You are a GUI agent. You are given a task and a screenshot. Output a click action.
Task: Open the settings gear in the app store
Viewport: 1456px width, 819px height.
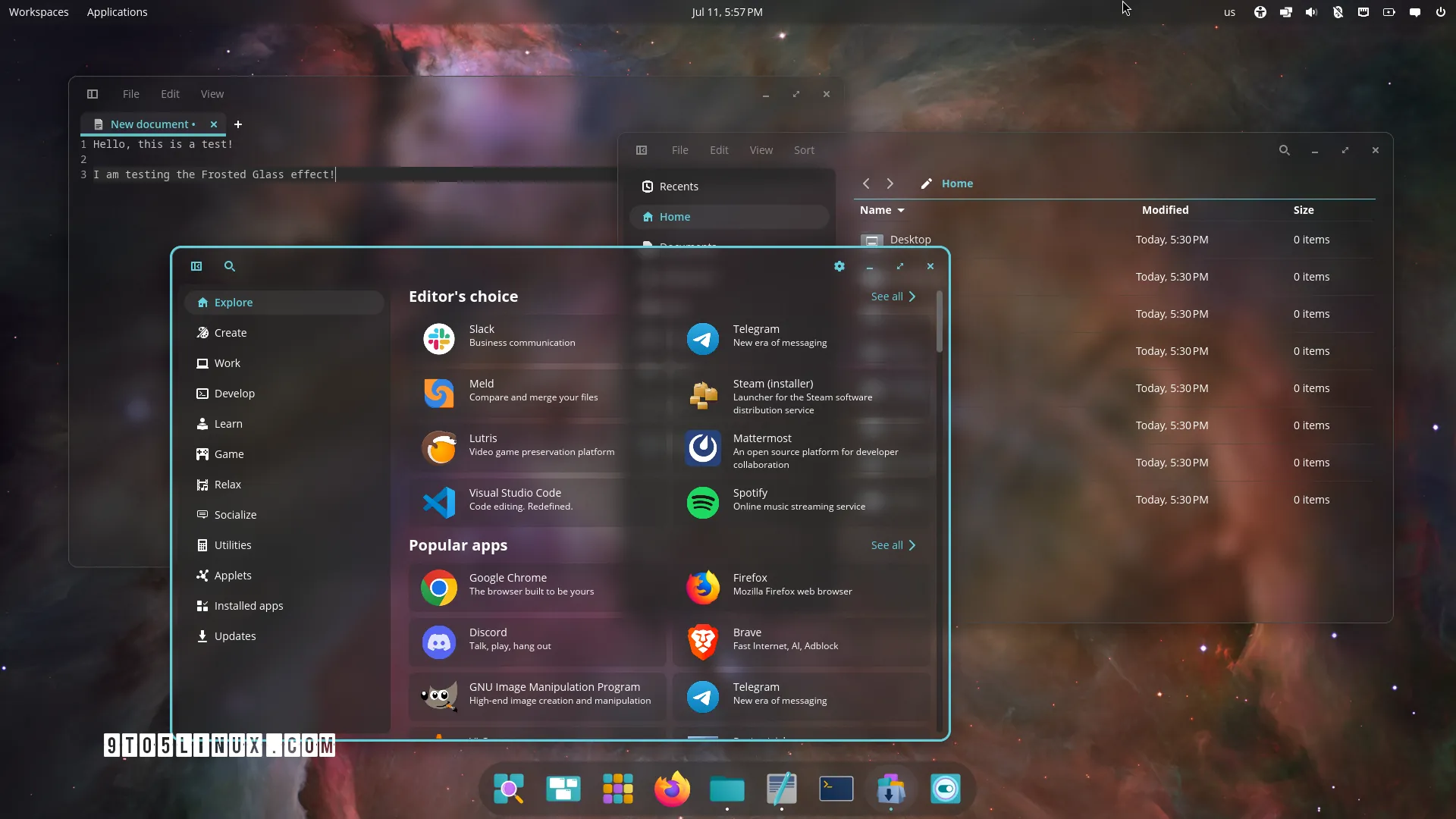[839, 266]
